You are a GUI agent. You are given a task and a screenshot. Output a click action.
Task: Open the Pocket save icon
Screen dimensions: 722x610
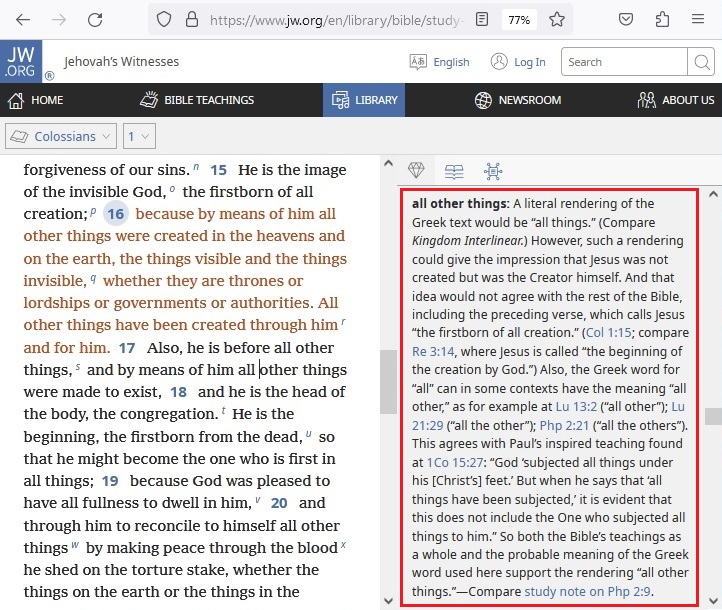[x=626, y=19]
